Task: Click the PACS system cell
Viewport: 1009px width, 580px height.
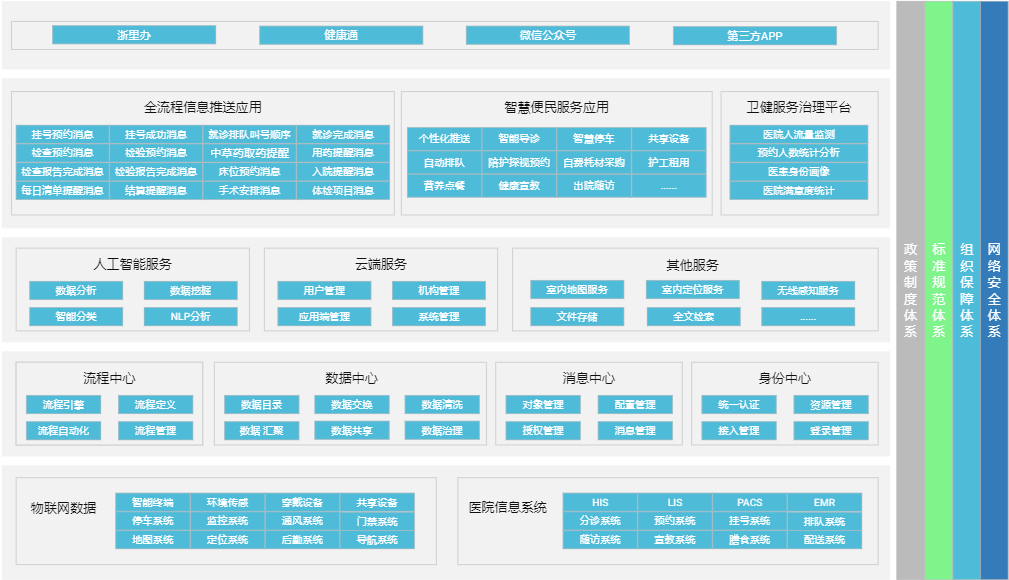Action: [749, 502]
